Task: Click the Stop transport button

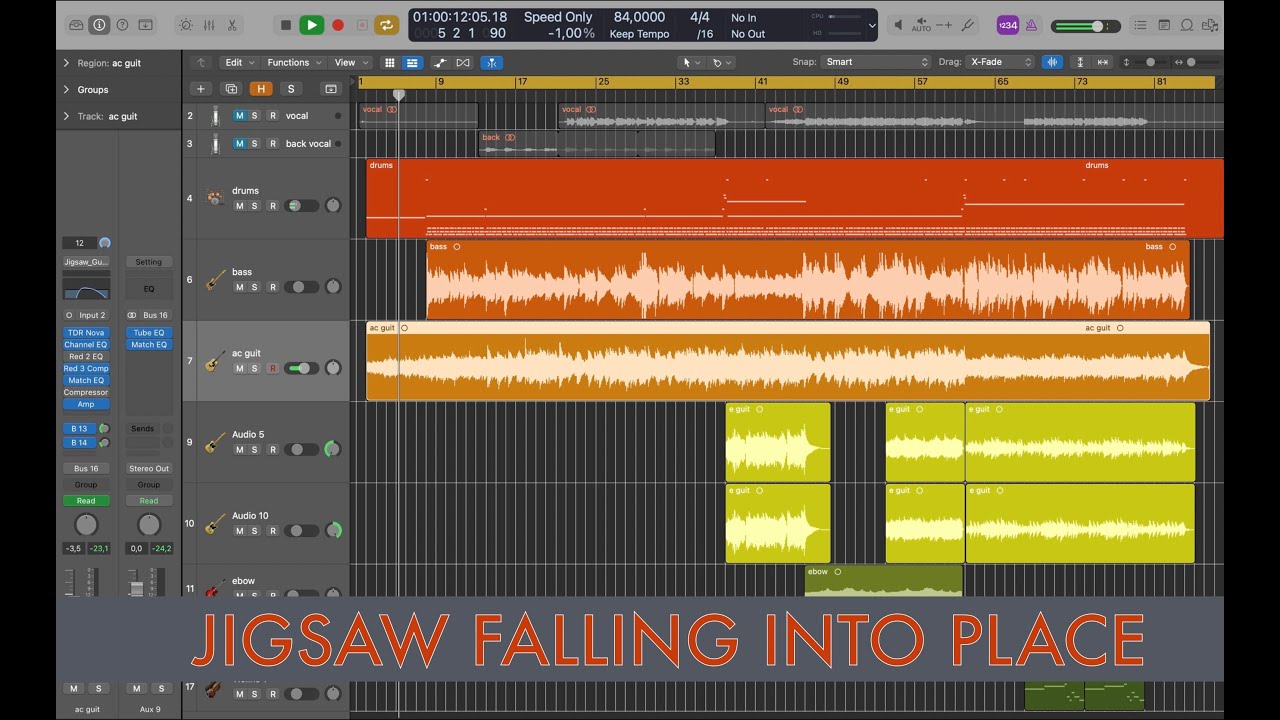Action: 286,25
